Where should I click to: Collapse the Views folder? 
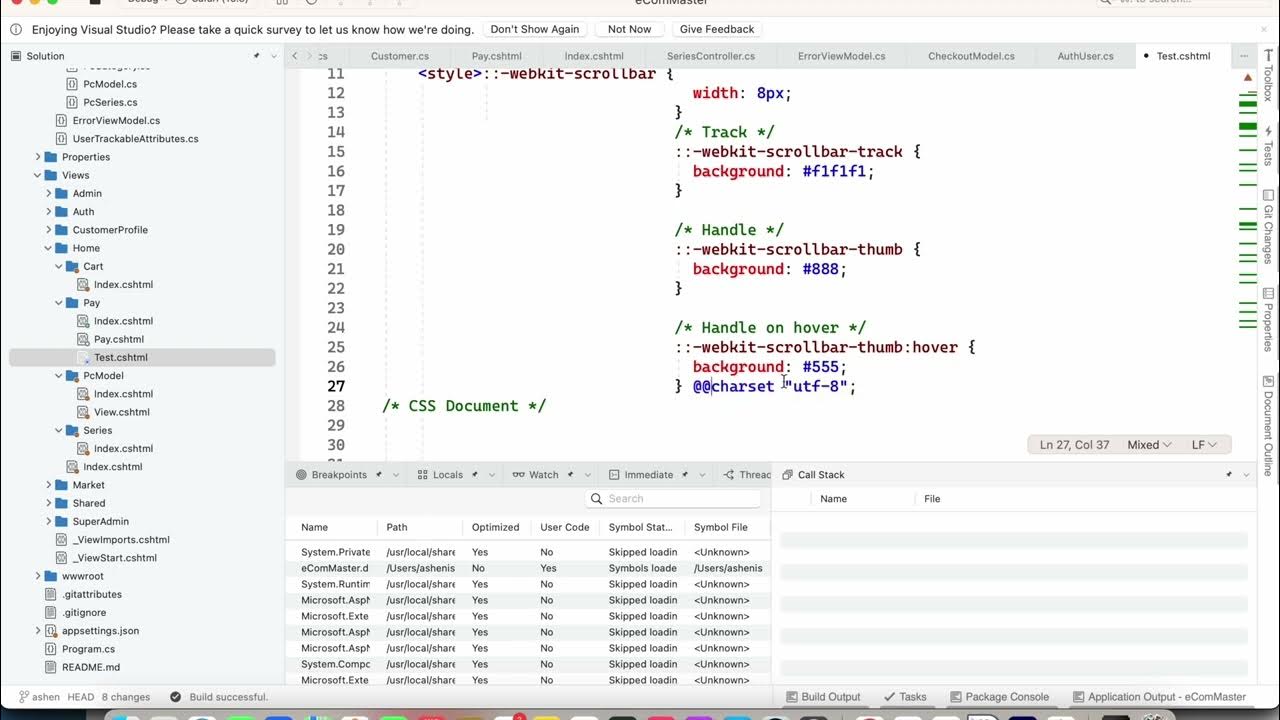click(38, 175)
